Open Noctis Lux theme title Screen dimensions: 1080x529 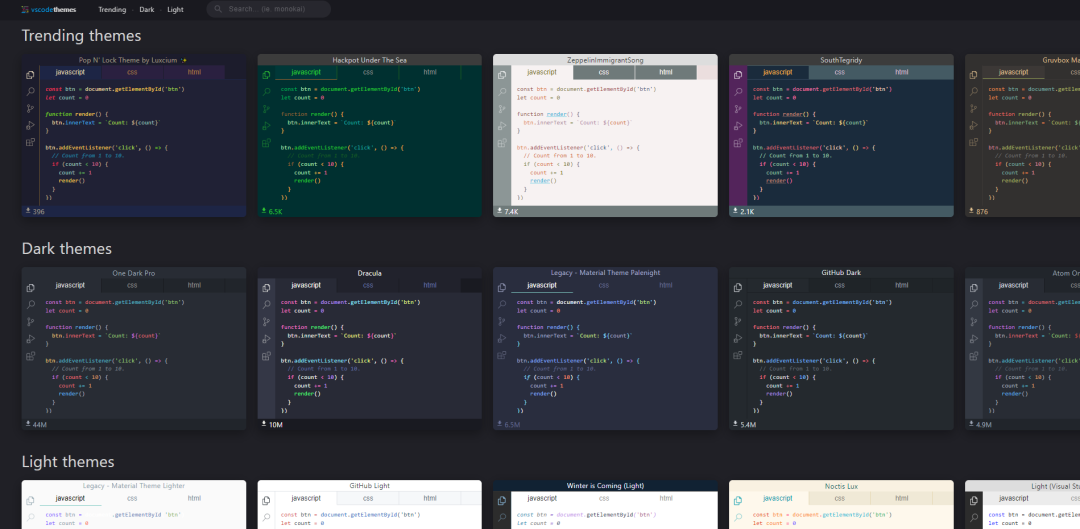click(841, 486)
